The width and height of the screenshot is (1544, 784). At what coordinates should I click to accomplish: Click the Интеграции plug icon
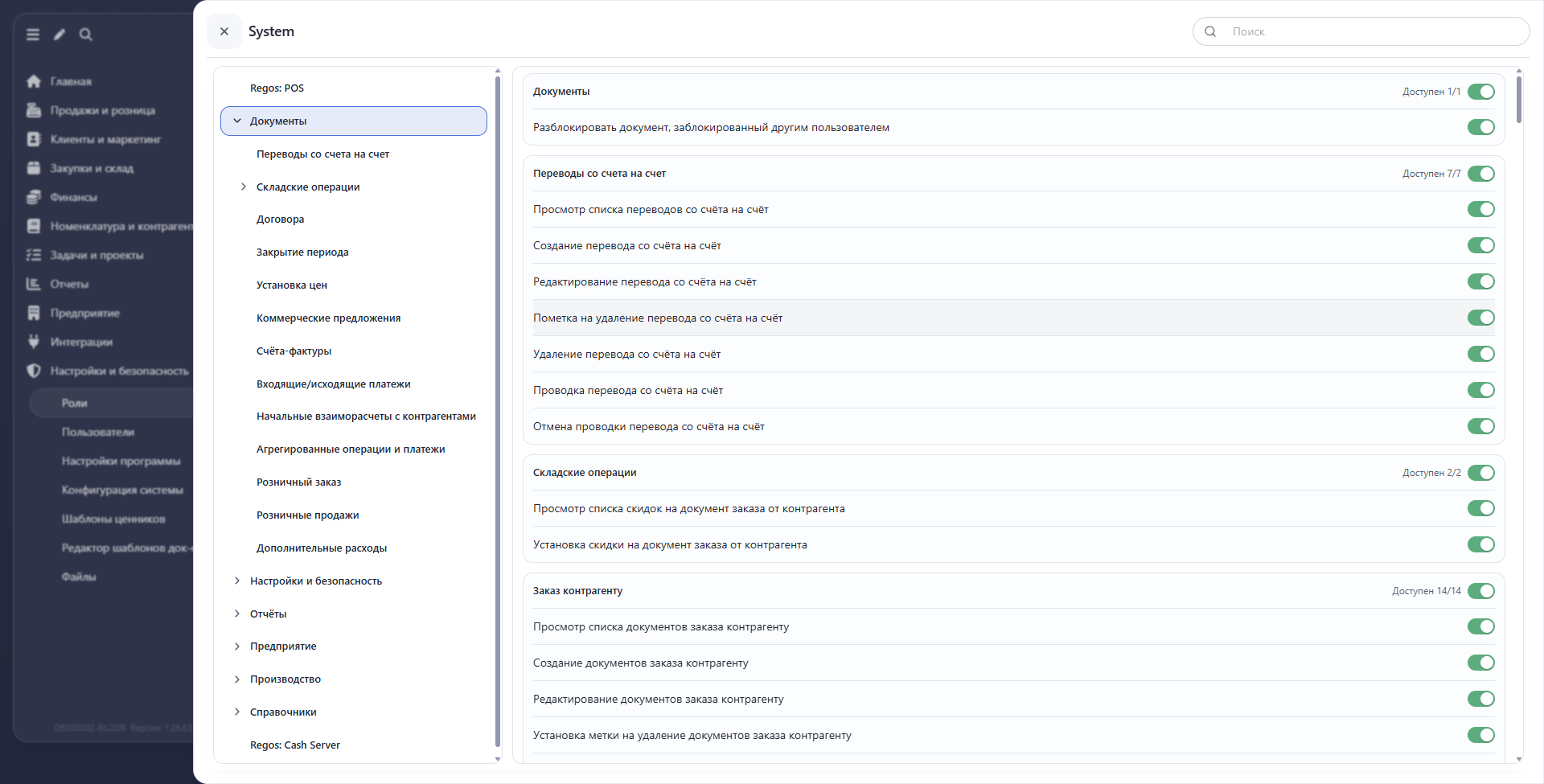click(x=34, y=342)
